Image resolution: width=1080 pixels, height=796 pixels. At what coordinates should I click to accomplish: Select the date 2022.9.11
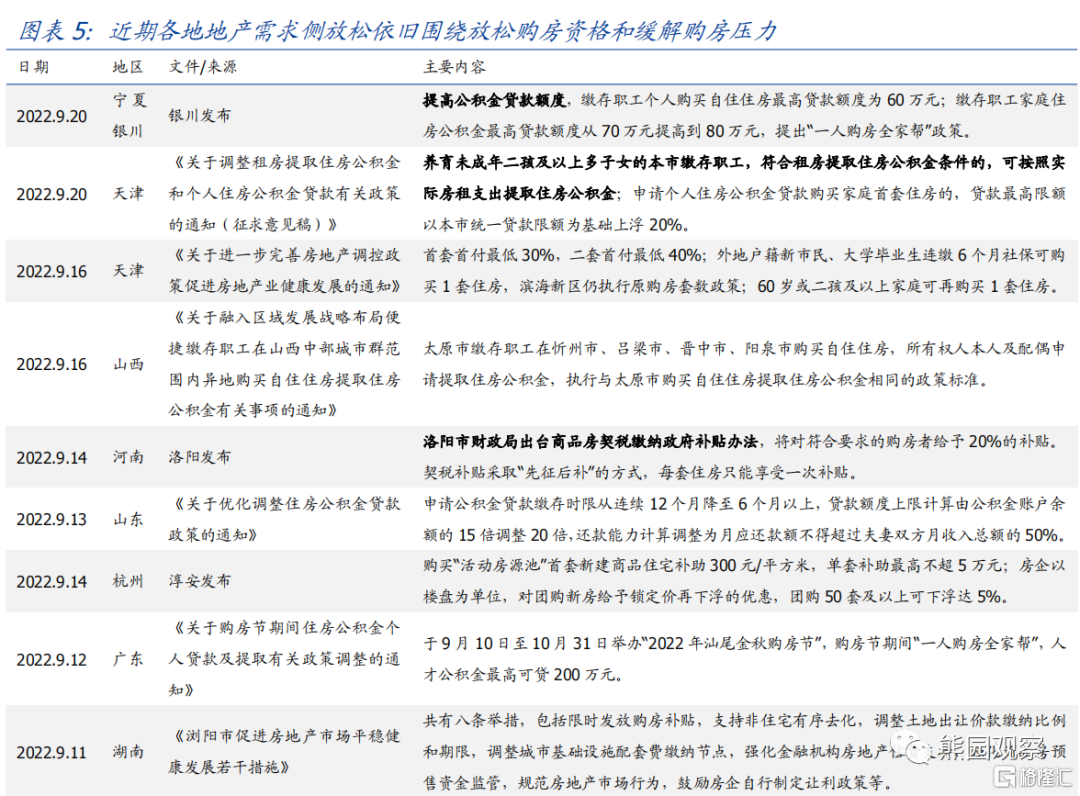point(52,753)
